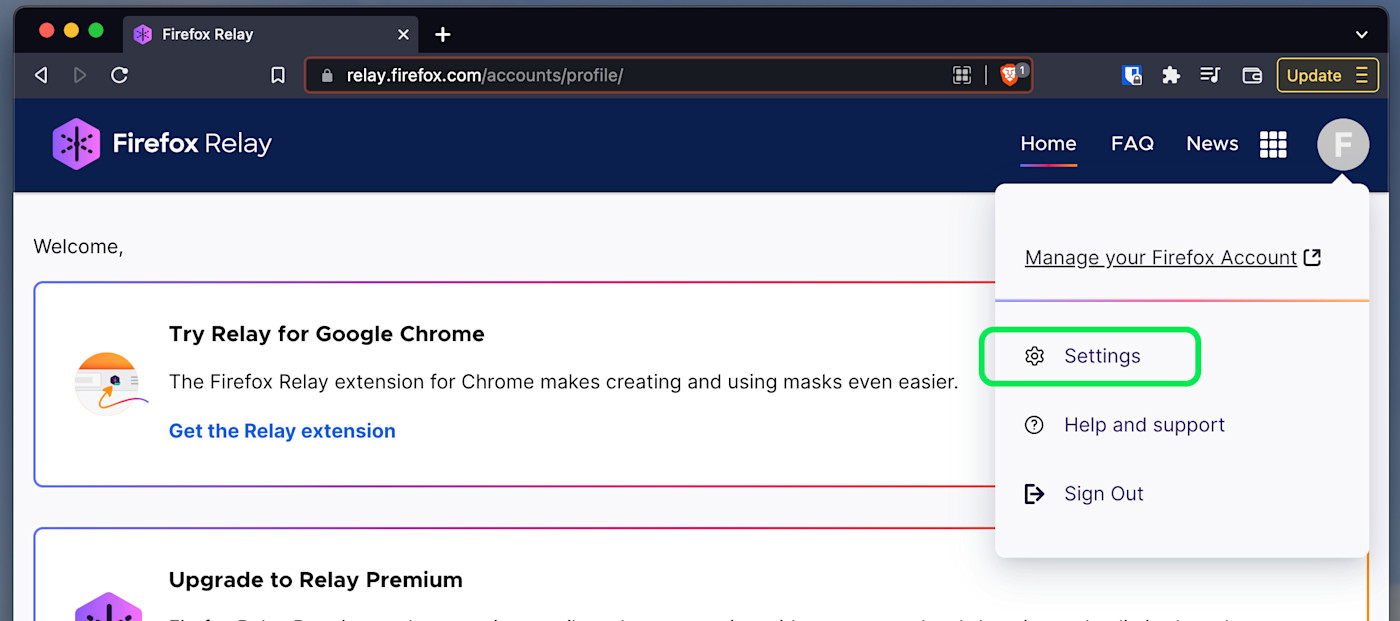Click the padlock in the address bar
Image resolution: width=1400 pixels, height=621 pixels.
pyautogui.click(x=327, y=75)
